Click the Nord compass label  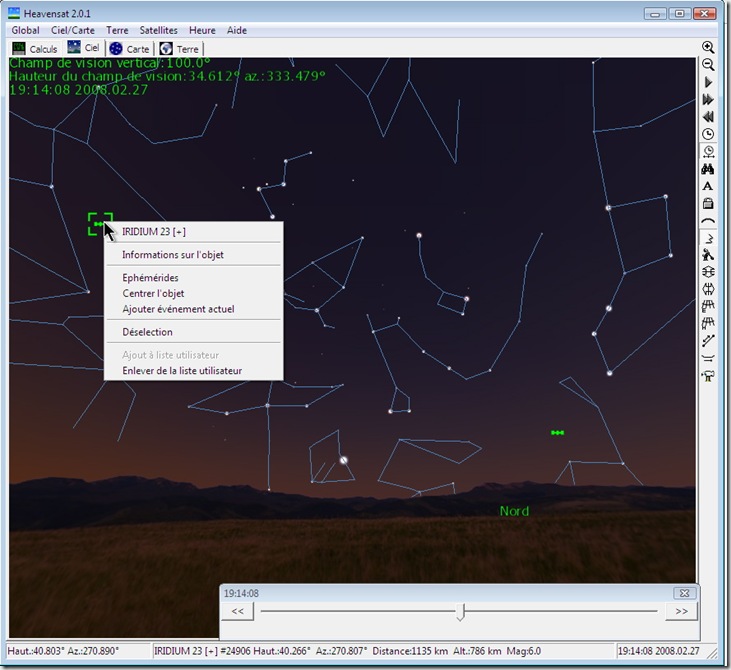pos(514,511)
